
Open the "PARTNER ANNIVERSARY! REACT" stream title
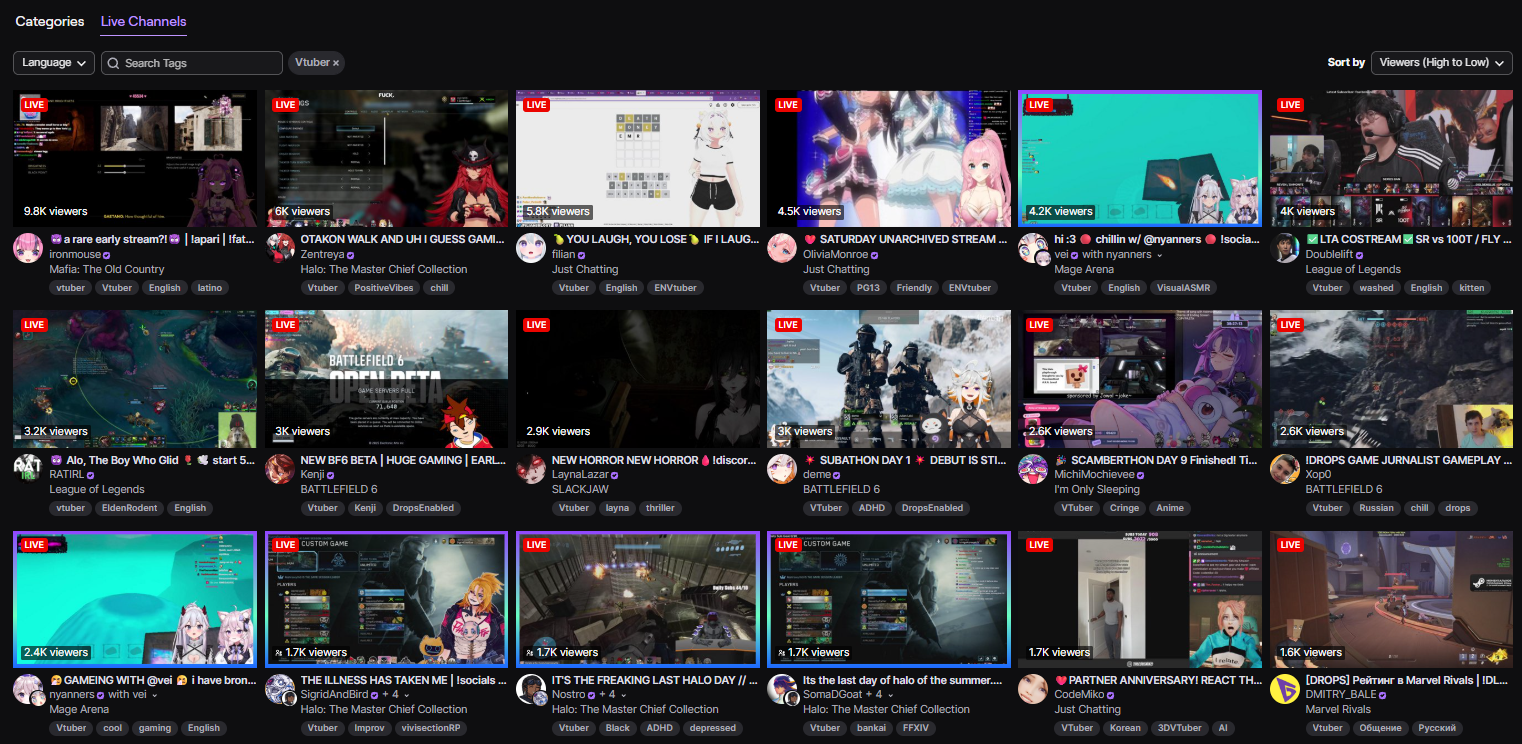pos(1158,680)
